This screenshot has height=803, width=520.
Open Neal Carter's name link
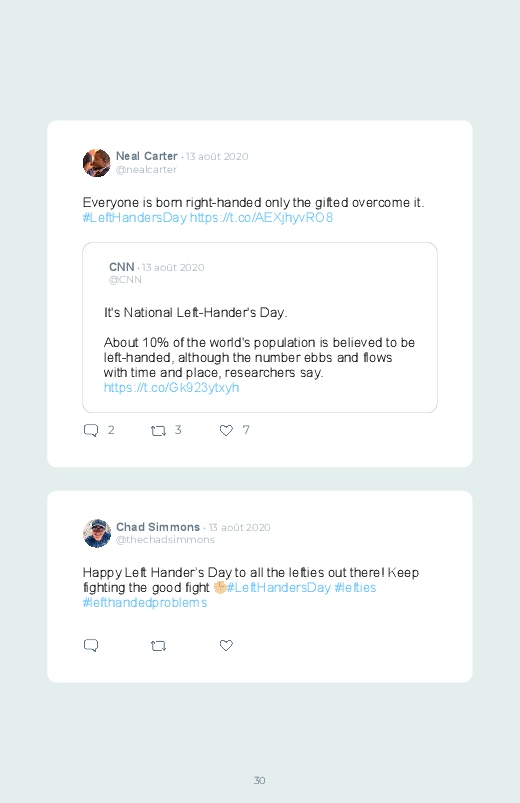pos(147,156)
